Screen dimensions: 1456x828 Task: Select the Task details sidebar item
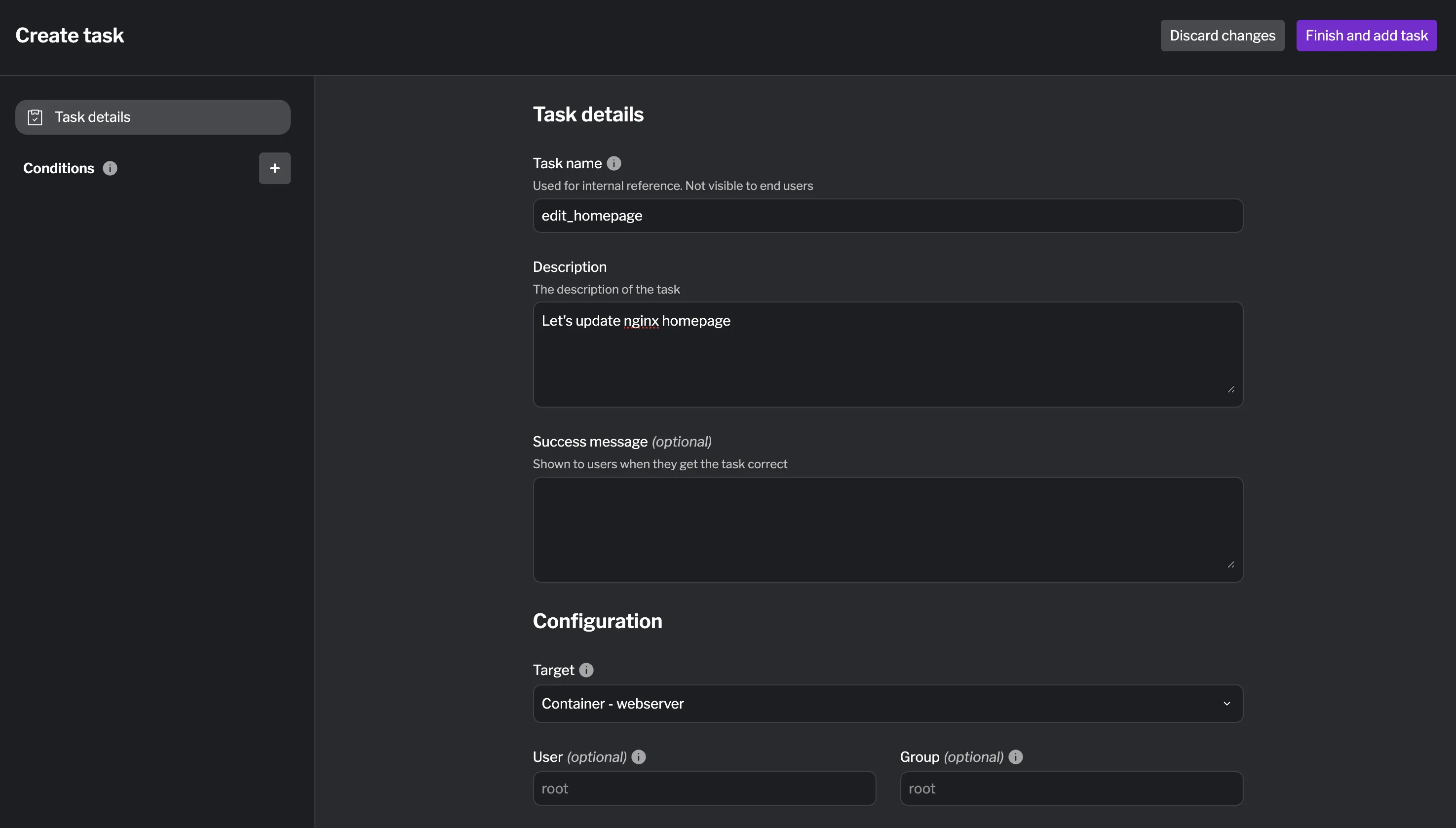coord(153,117)
